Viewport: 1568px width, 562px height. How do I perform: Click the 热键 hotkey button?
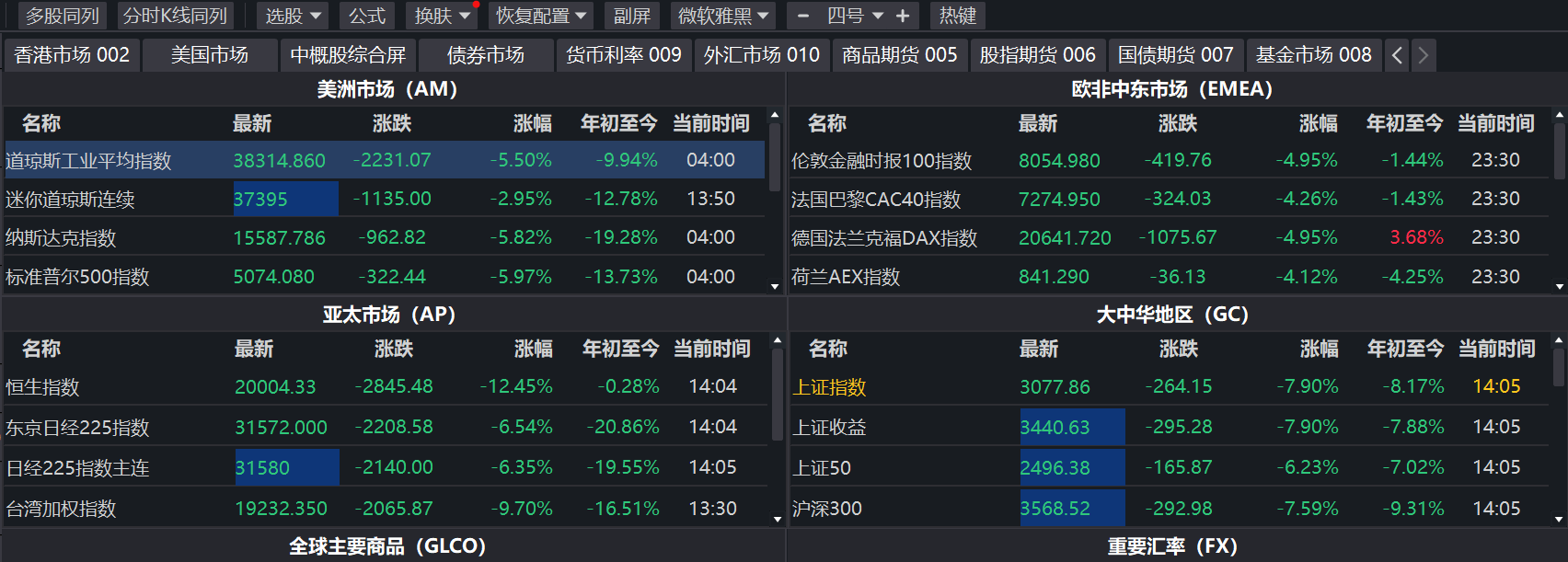click(957, 16)
